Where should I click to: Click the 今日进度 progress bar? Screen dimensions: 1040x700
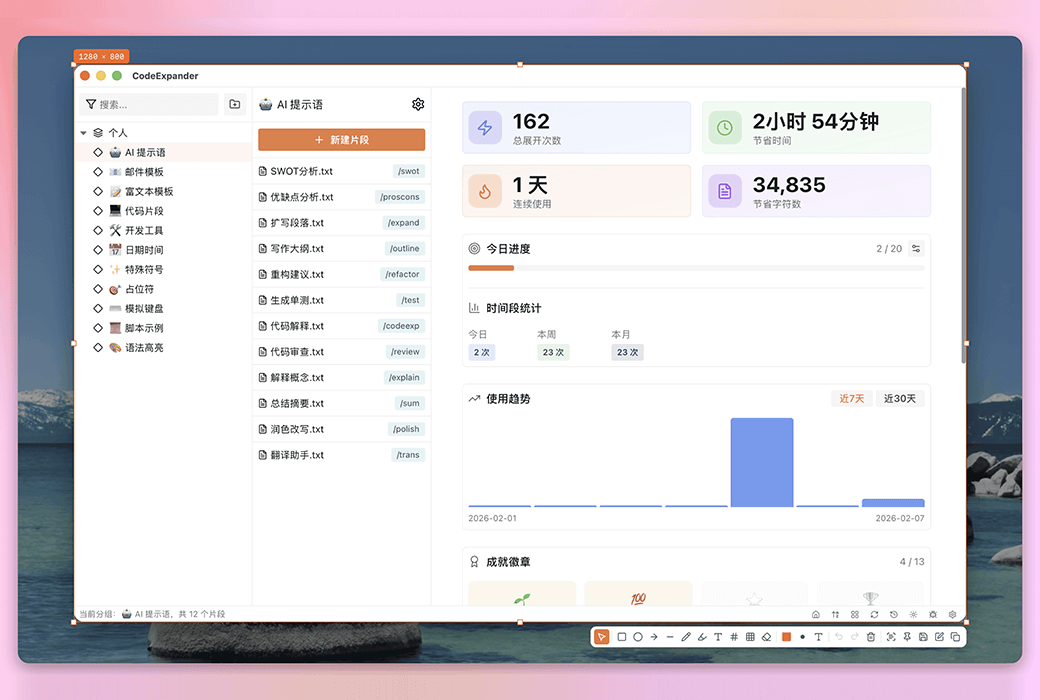(697, 269)
